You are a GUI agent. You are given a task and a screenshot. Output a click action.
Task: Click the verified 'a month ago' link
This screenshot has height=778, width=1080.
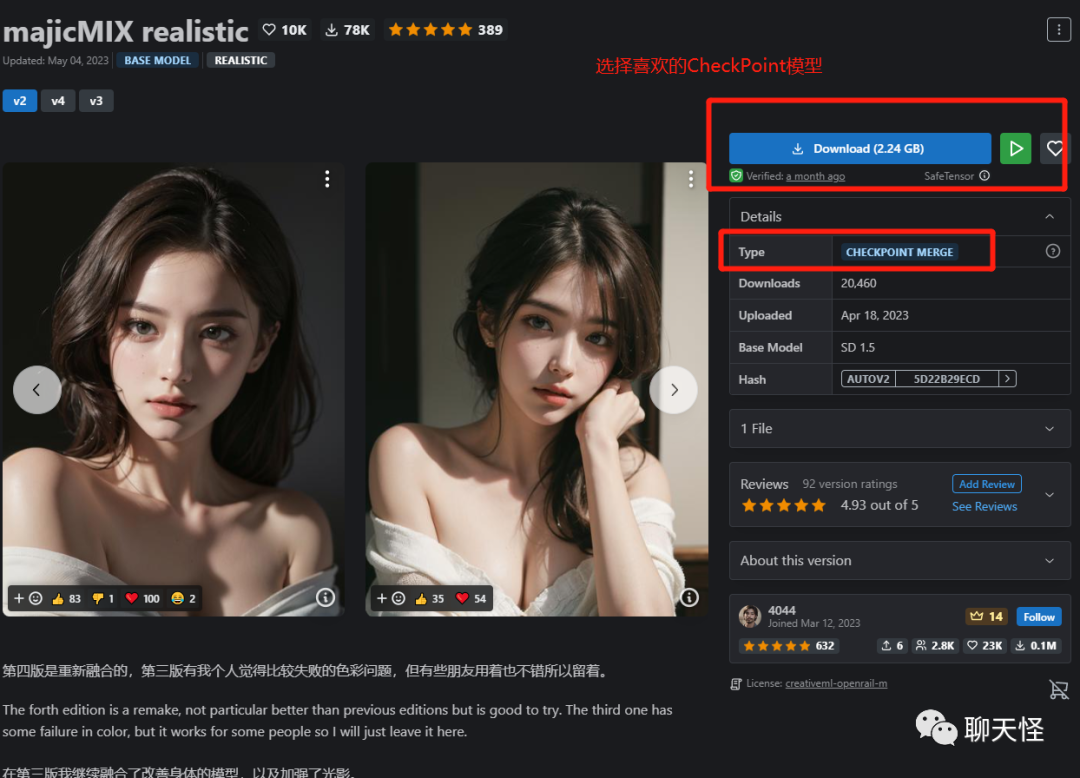(x=815, y=176)
